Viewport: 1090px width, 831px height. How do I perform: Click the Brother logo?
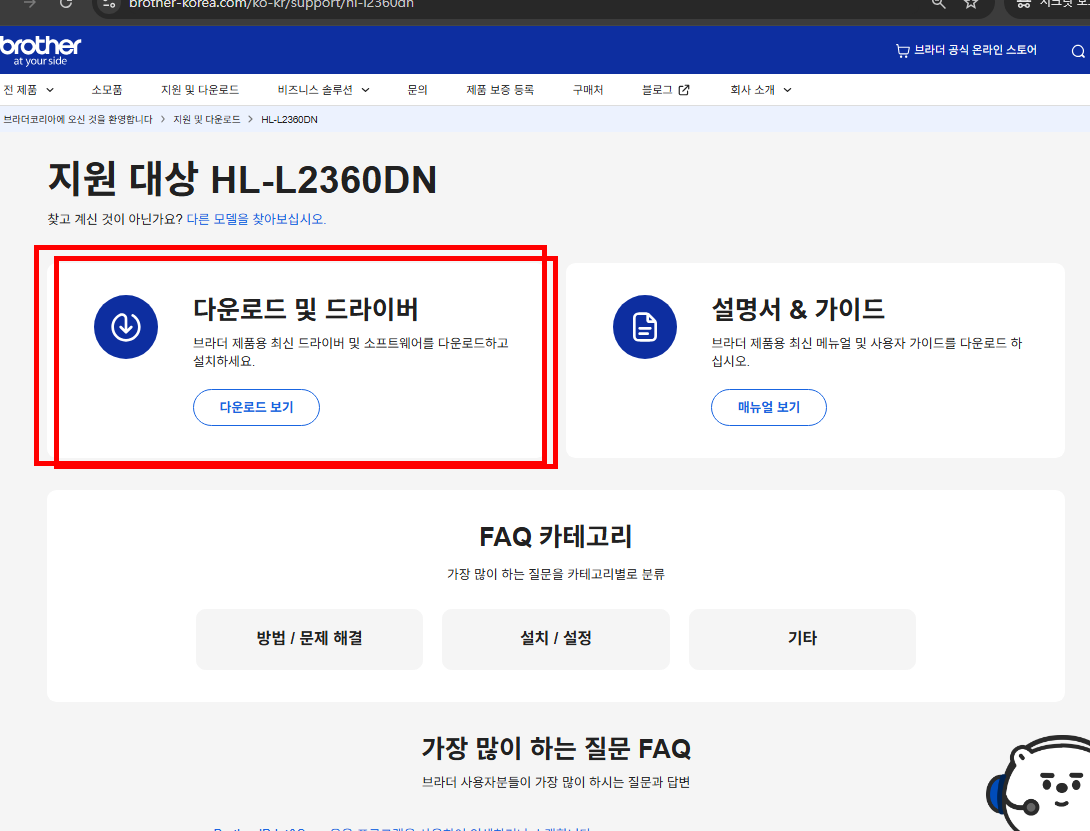coord(40,50)
